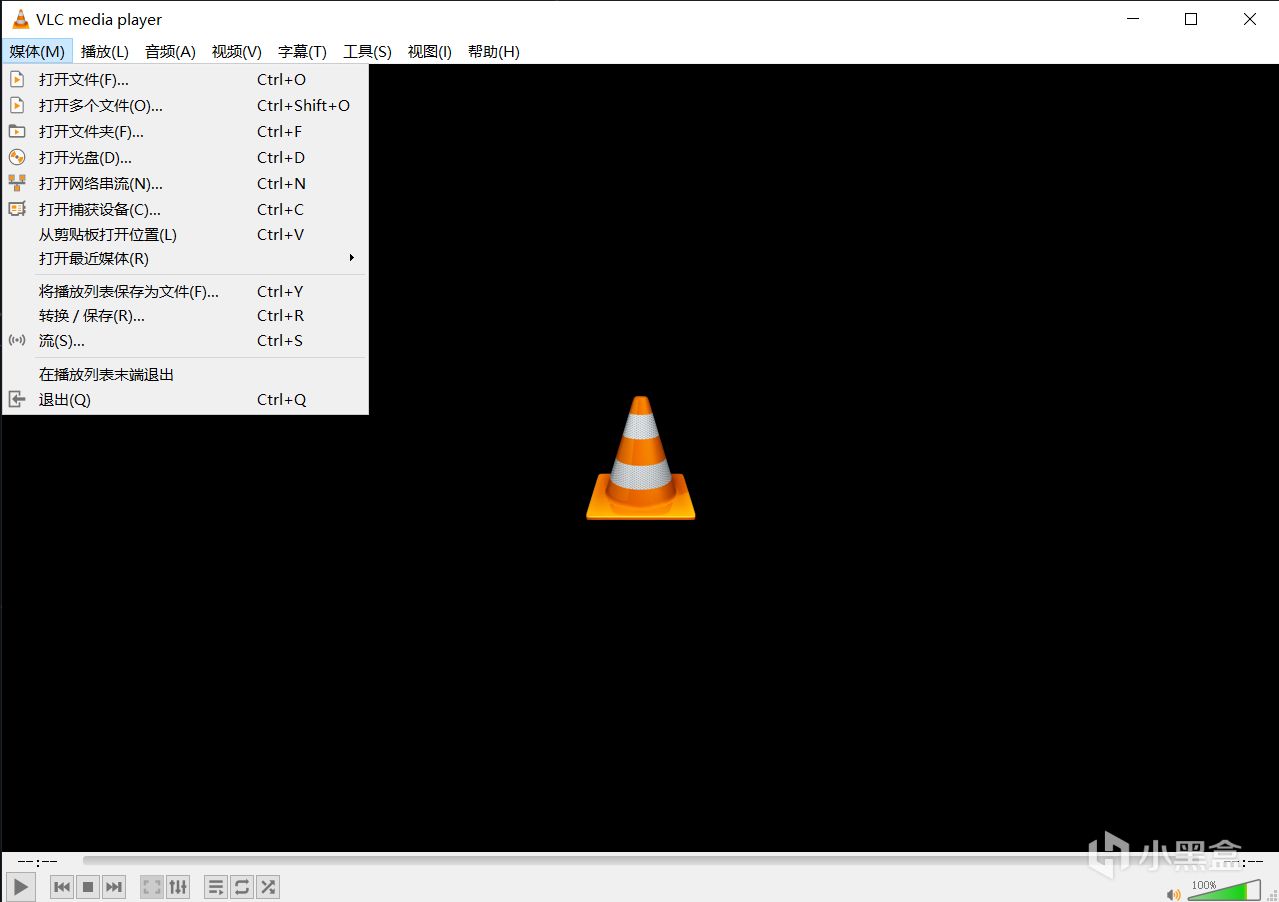Open the 音频(A) menu
This screenshot has height=902, width=1279.
tap(170, 51)
